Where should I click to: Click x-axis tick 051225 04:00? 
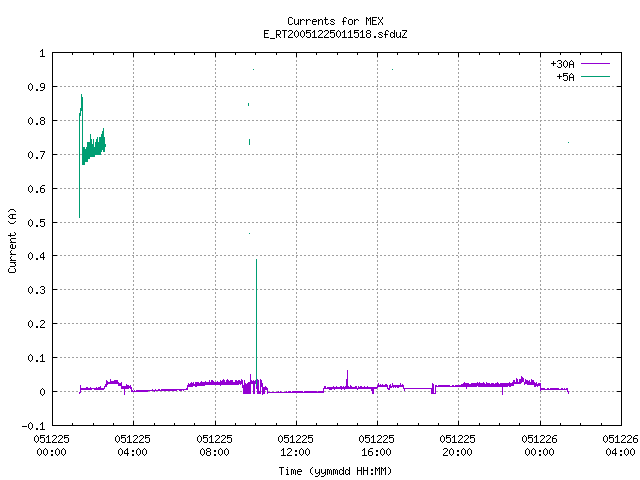[132, 446]
